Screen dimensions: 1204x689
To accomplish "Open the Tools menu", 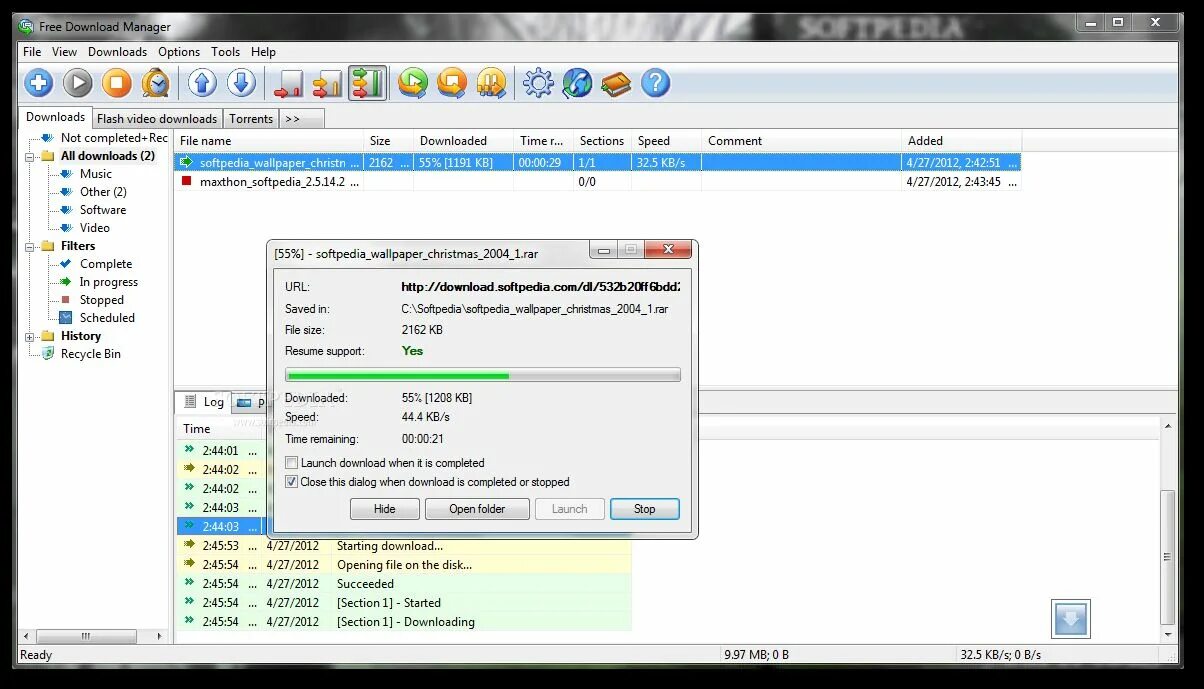I will click(x=226, y=52).
